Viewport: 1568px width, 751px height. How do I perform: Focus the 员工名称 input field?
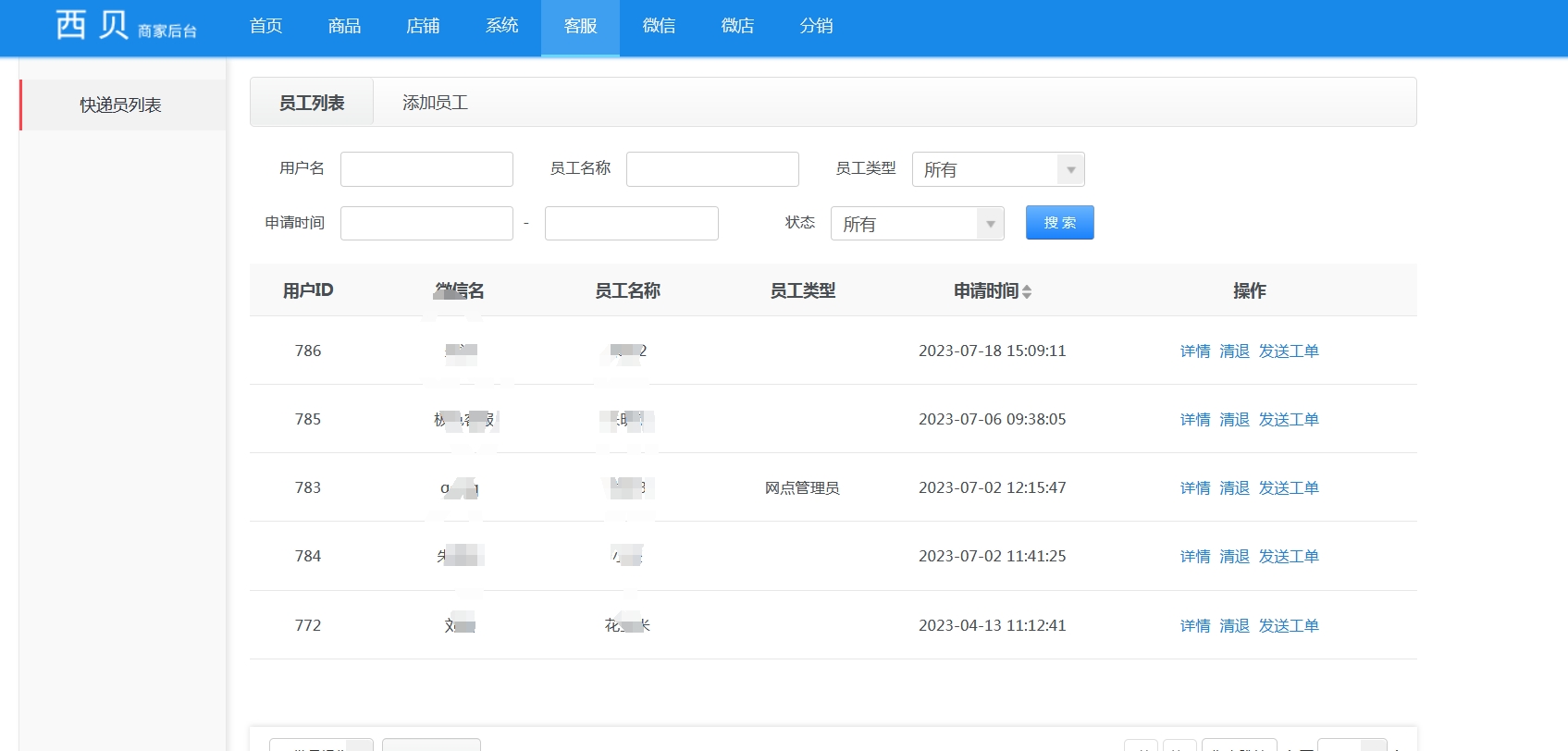(x=712, y=169)
